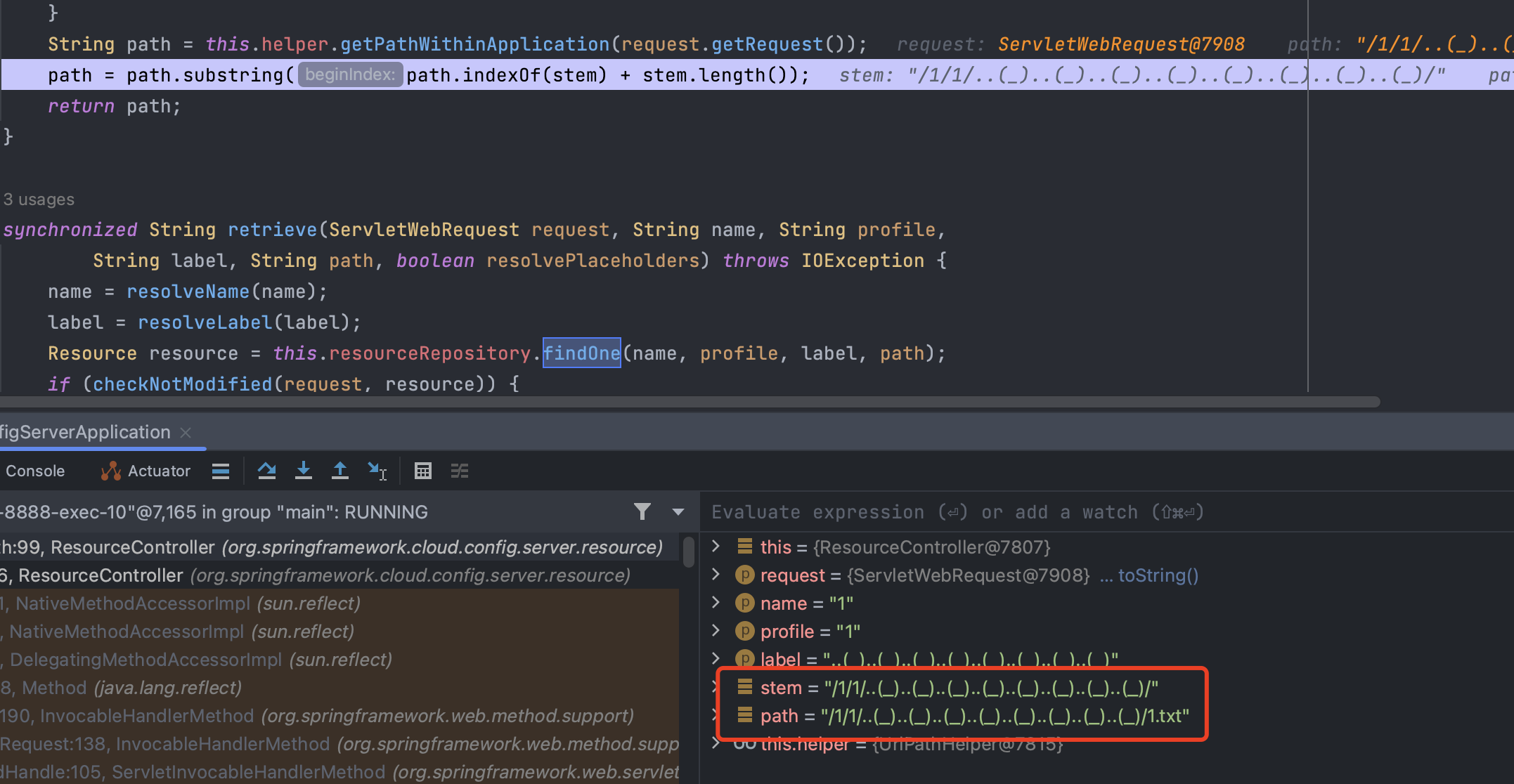
Task: Switch to the Console tab
Action: (35, 471)
